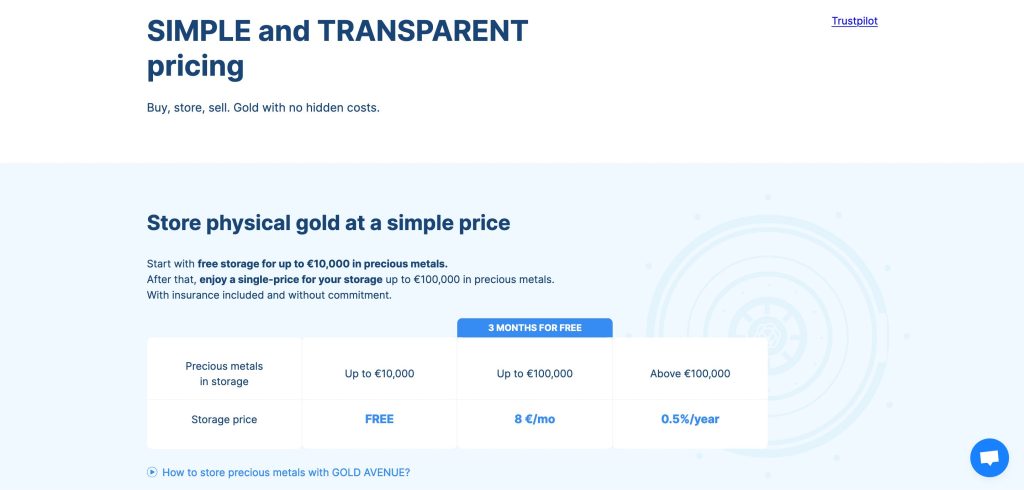Click the "Precious metals in storage" row label
This screenshot has width=1024, height=490.
coord(224,374)
